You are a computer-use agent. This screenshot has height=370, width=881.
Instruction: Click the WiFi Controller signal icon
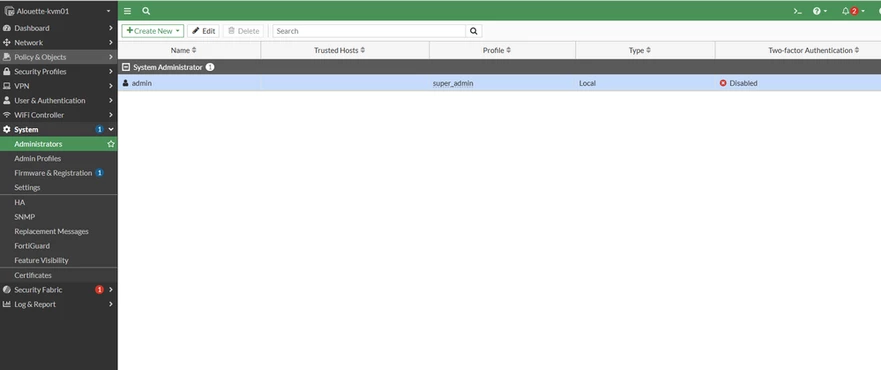[7, 115]
